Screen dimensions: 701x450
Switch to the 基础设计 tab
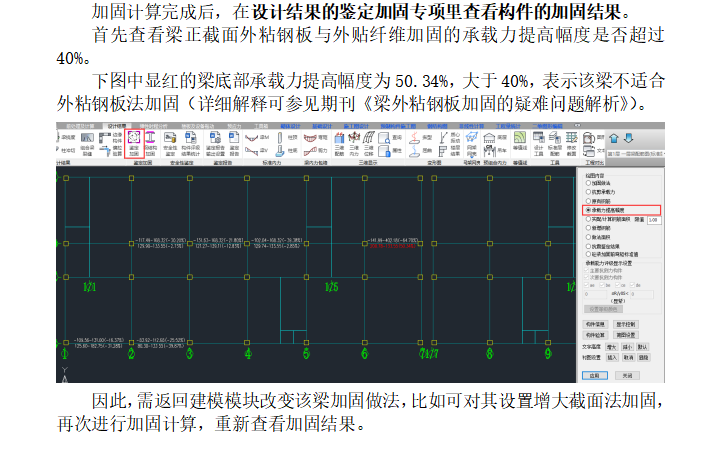(321, 126)
